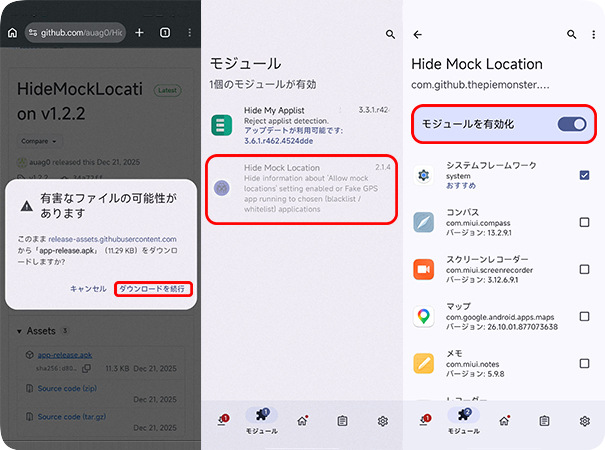
Task: Go back with arrow on Hide Mock Location screen
Action: tap(417, 35)
